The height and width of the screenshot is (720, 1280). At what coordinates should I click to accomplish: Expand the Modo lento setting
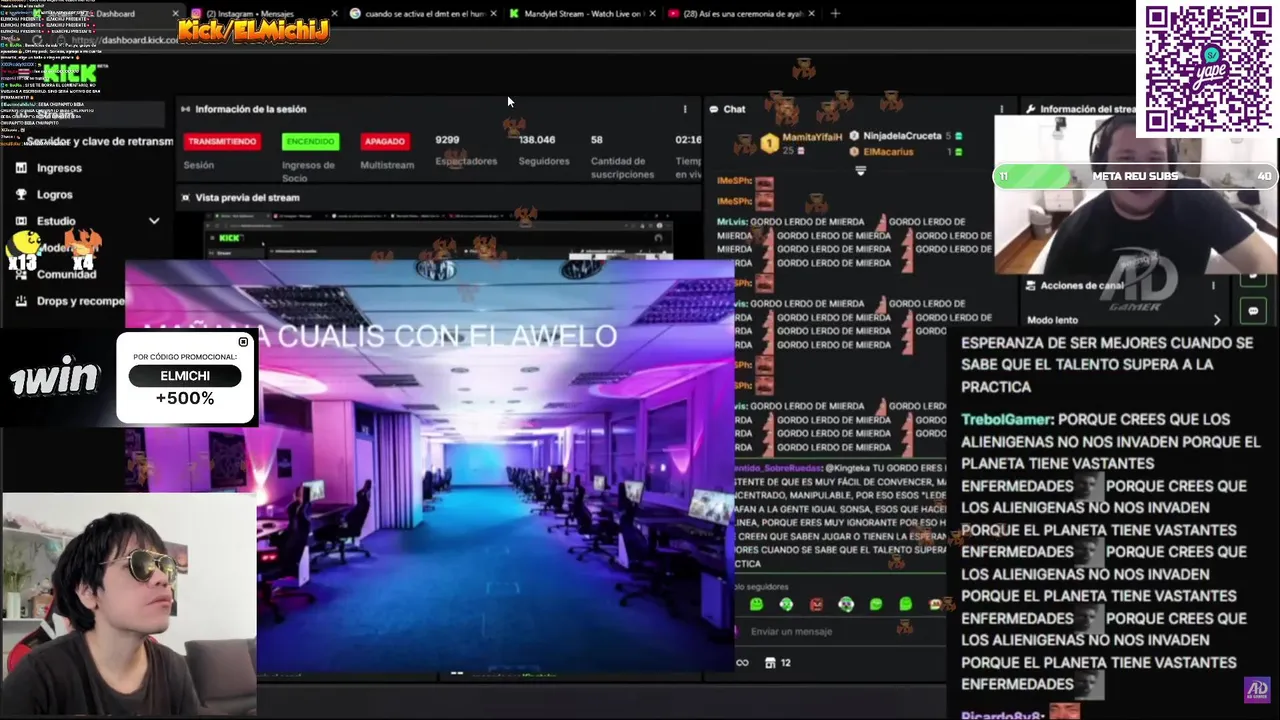pyautogui.click(x=1217, y=320)
